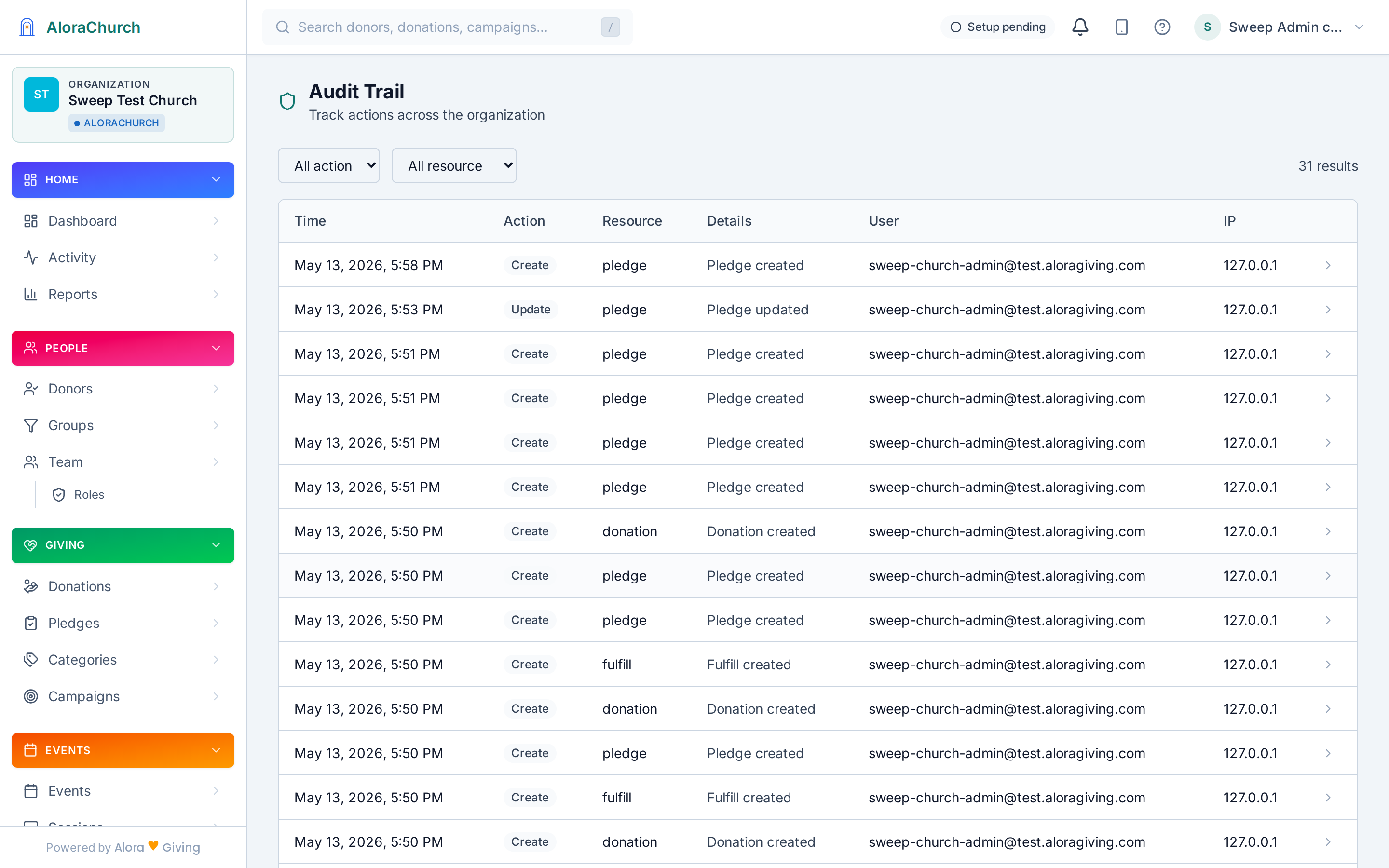Screen dimensions: 1389x868
Task: Click the Reports bar chart icon
Action: [30, 295]
